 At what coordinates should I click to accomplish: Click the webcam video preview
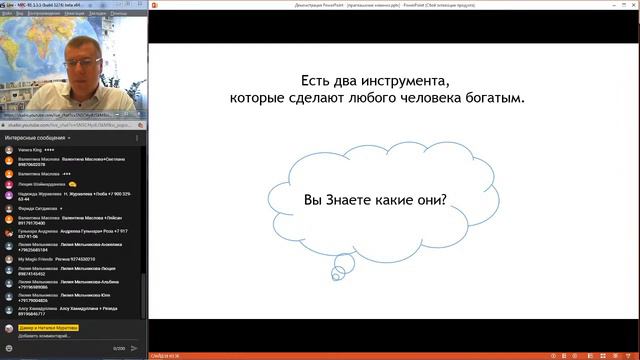click(x=73, y=64)
